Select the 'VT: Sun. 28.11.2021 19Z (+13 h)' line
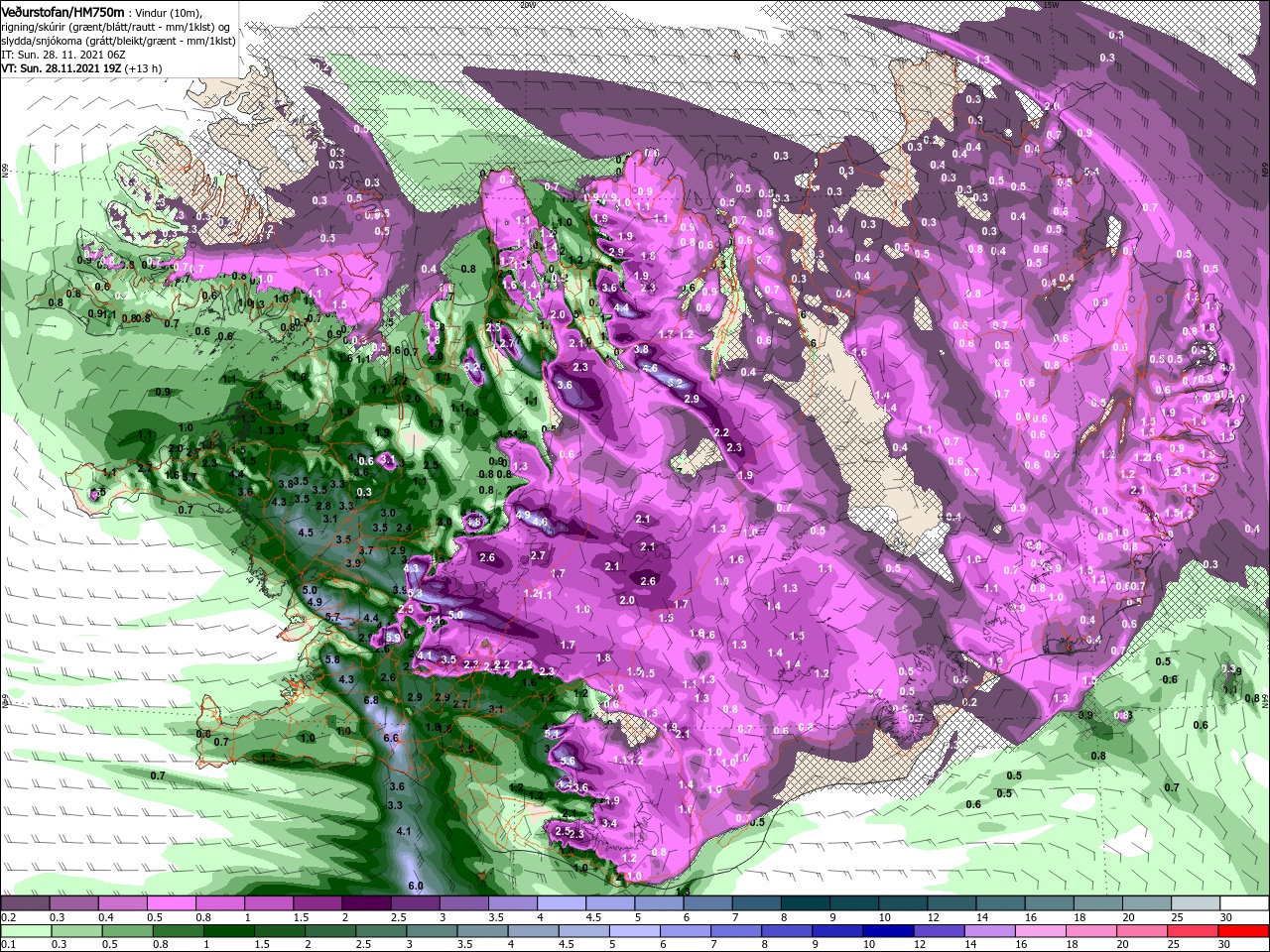1270x952 pixels. [x=81, y=68]
